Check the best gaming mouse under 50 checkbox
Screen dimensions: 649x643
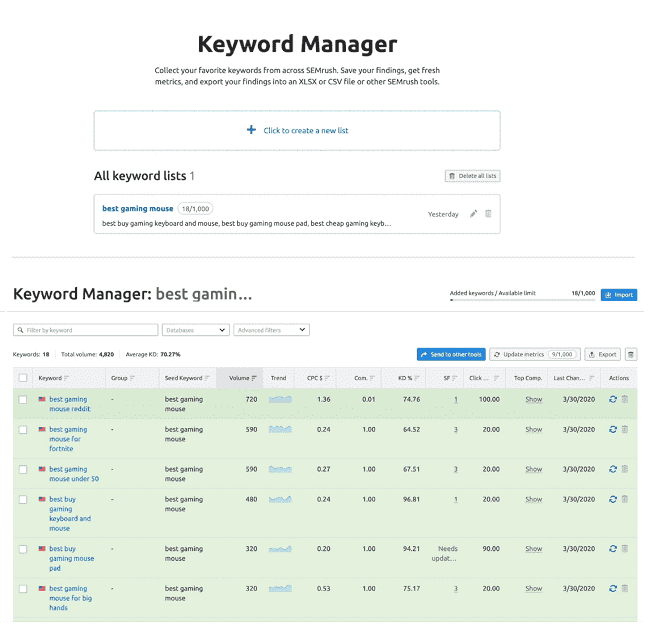[x=23, y=470]
